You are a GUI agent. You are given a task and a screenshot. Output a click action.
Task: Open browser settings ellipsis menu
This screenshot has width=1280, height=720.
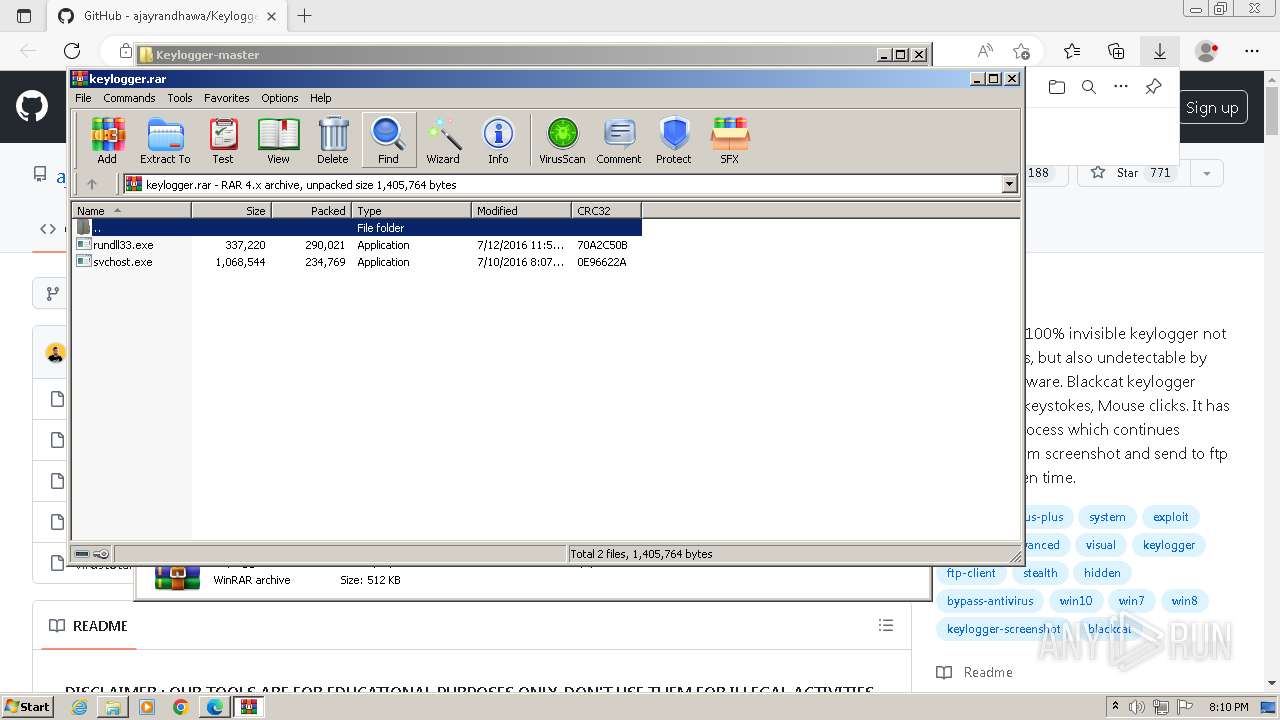[1252, 51]
